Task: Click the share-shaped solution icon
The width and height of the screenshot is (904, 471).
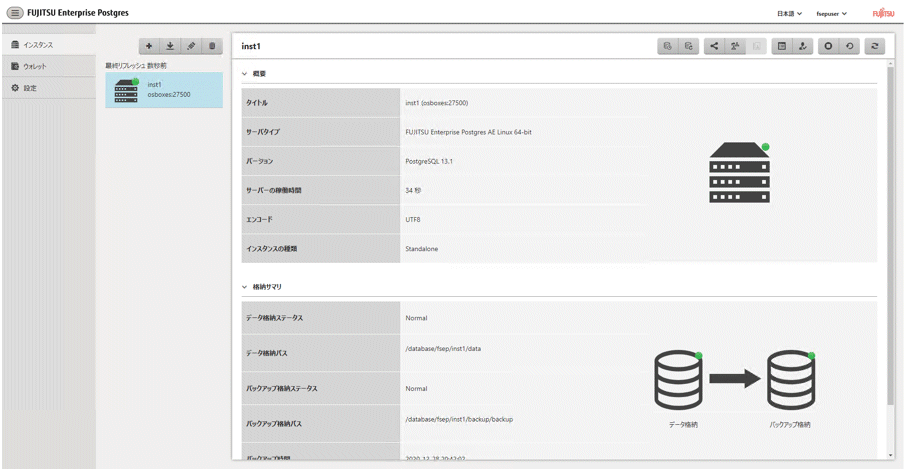Action: tap(714, 46)
